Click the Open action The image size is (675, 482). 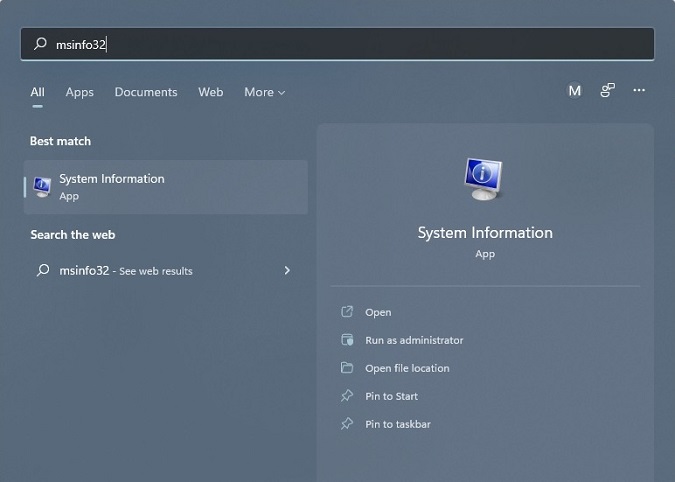pos(378,312)
